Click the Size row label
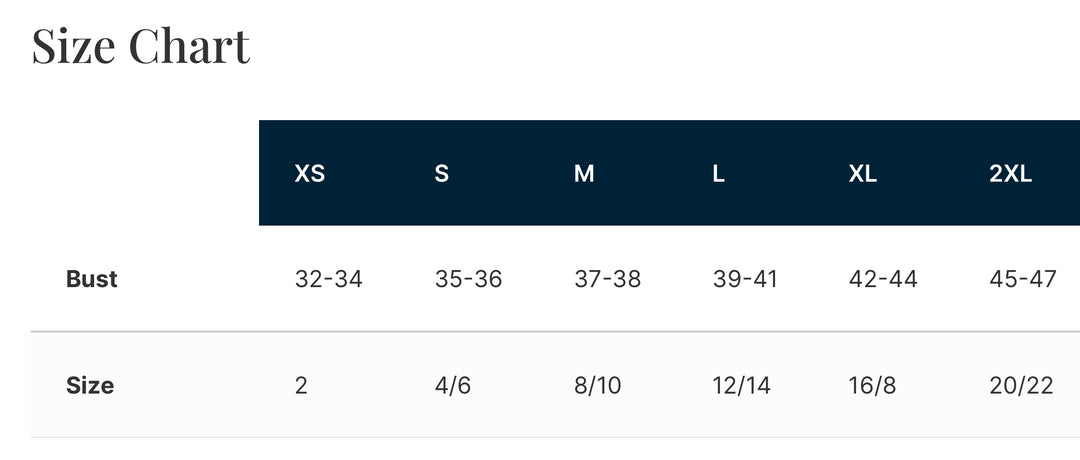The height and width of the screenshot is (460, 1080). click(90, 385)
